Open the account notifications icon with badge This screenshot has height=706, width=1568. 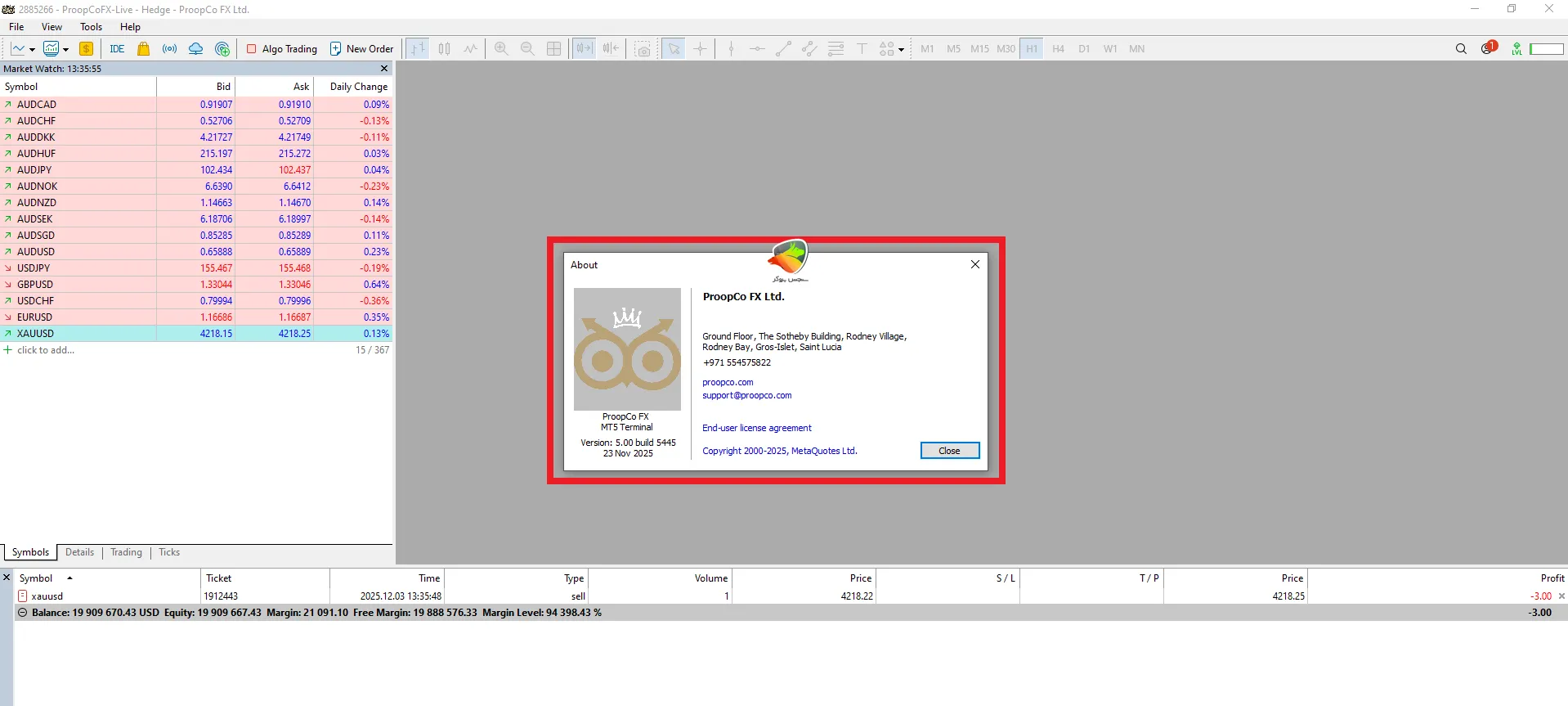(1488, 48)
